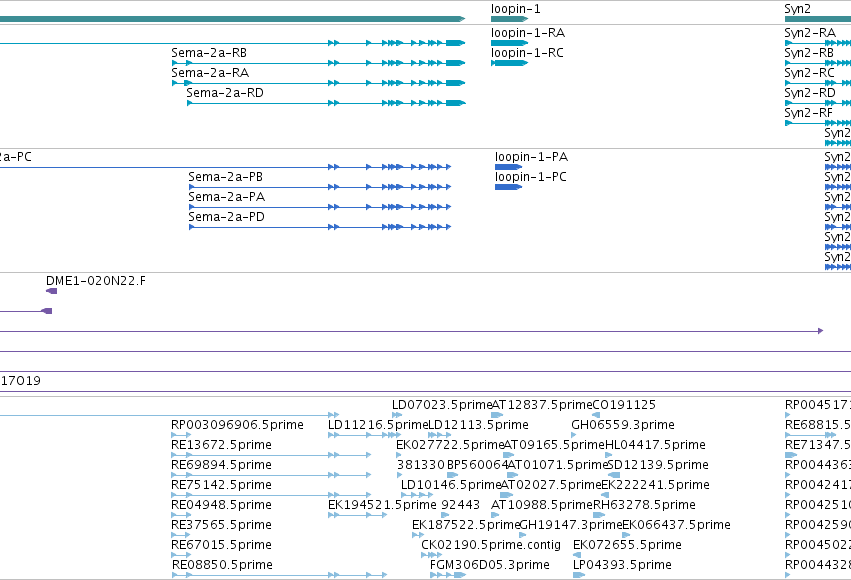Select the AT12837.5prime EST label
Screen dimensions: 851x580
point(542,405)
